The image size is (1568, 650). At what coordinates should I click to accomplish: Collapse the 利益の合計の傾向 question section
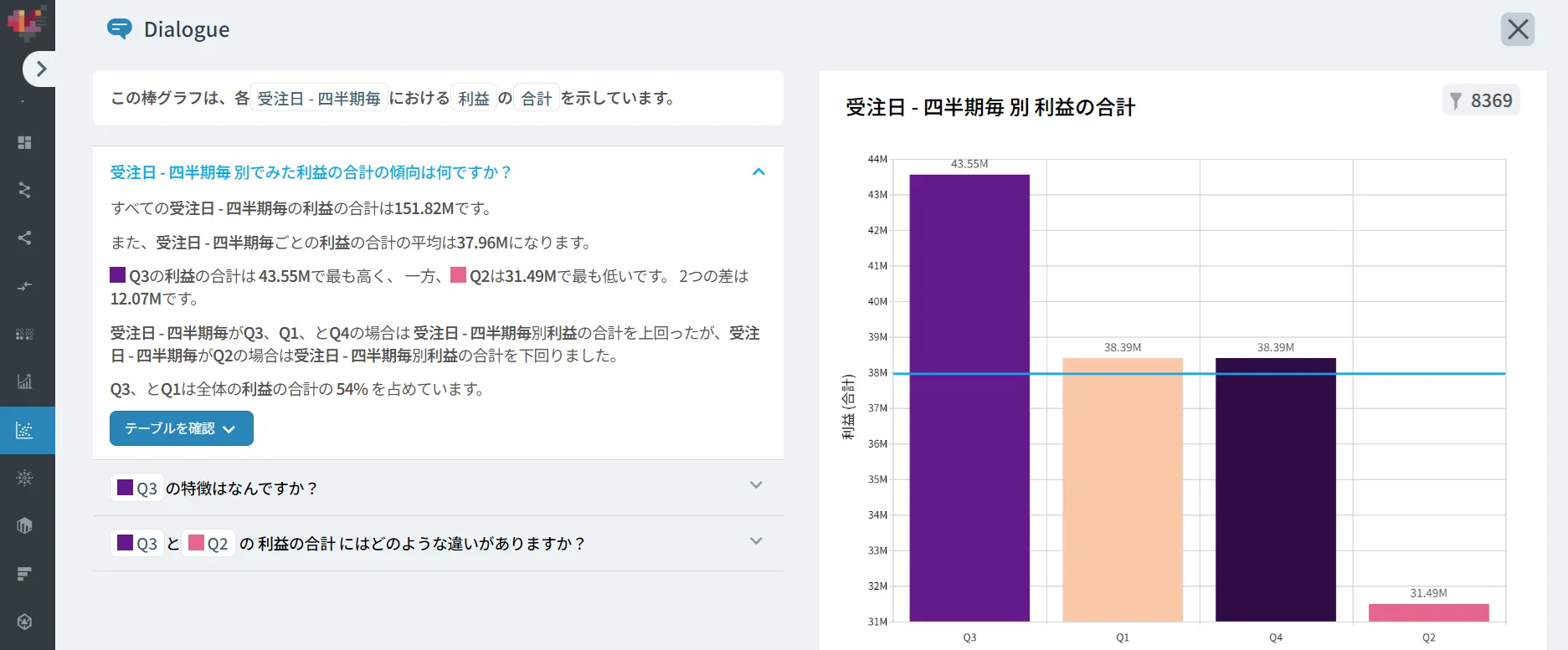pyautogui.click(x=758, y=172)
